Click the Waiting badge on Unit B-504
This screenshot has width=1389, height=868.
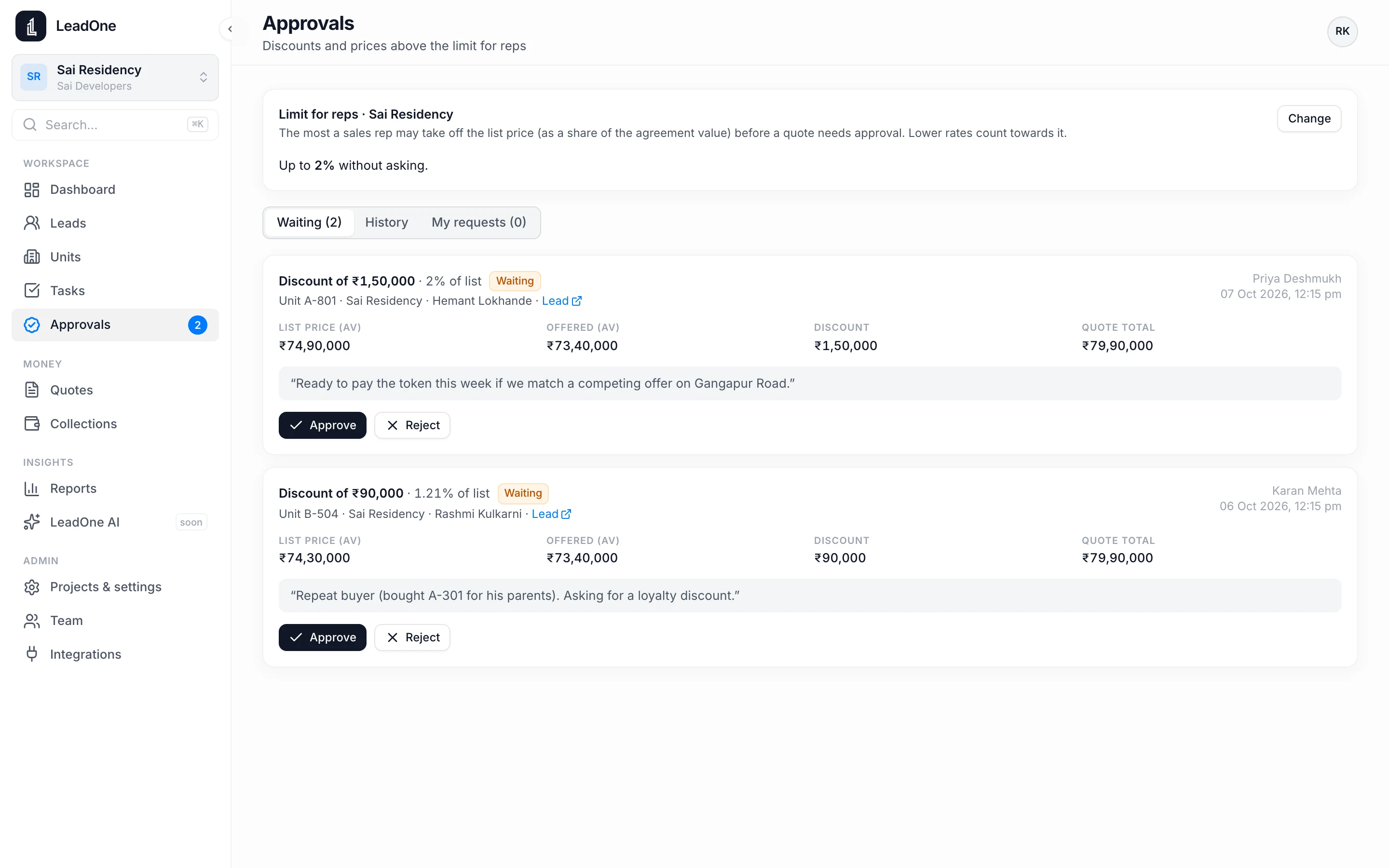[x=523, y=494]
